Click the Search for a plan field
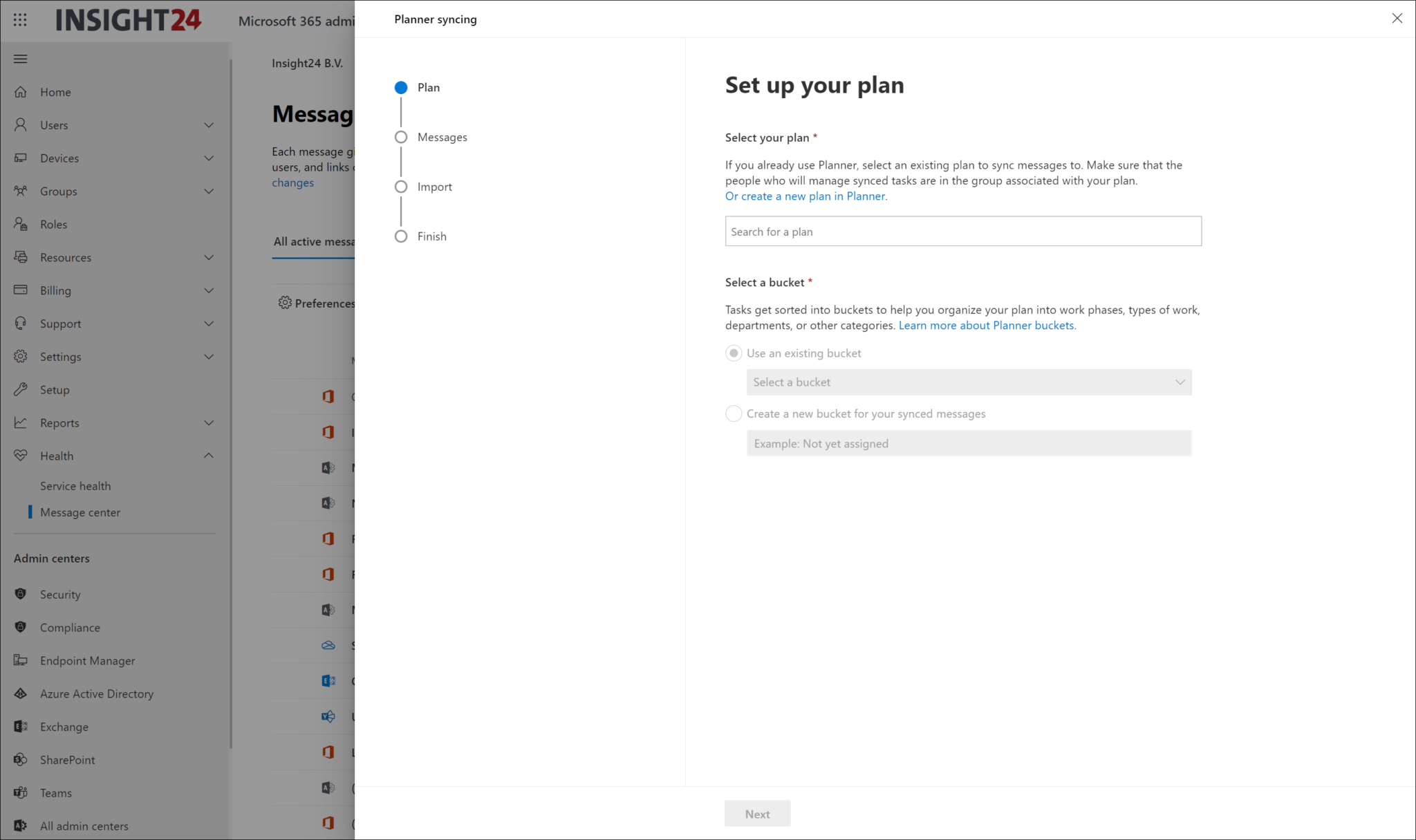 962,231
